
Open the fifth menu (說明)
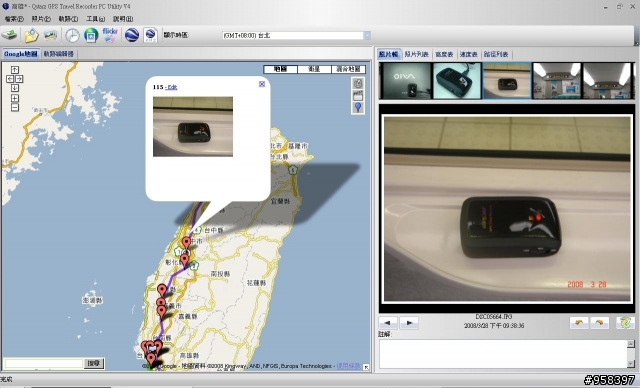pyautogui.click(x=122, y=19)
